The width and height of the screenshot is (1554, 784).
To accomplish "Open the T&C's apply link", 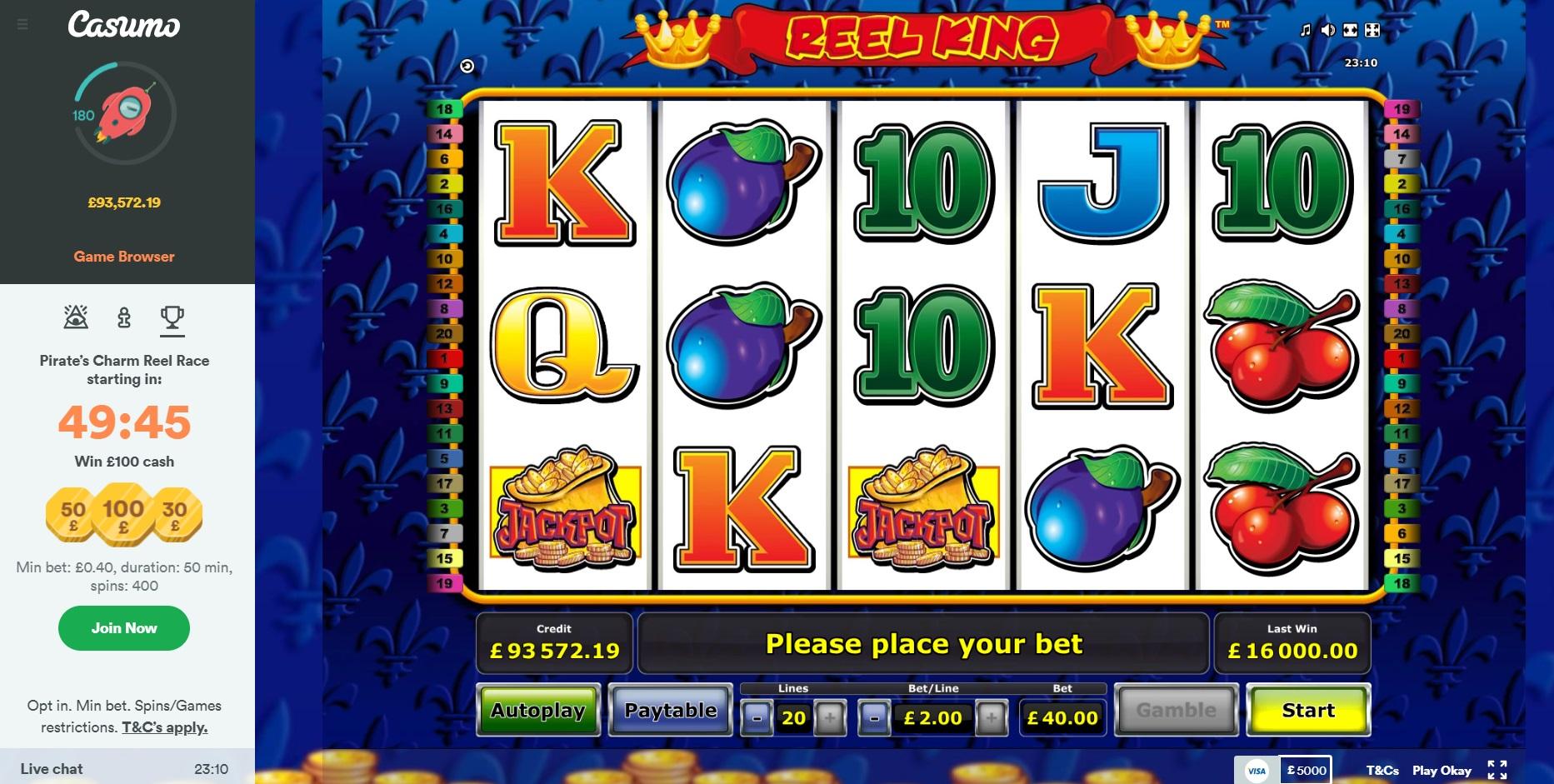I will [164, 727].
